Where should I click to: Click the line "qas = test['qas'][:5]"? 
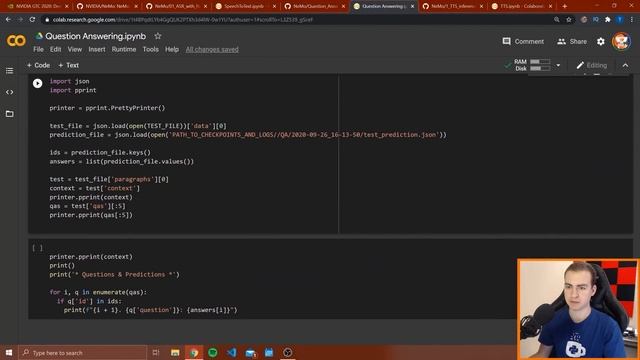[x=87, y=206]
